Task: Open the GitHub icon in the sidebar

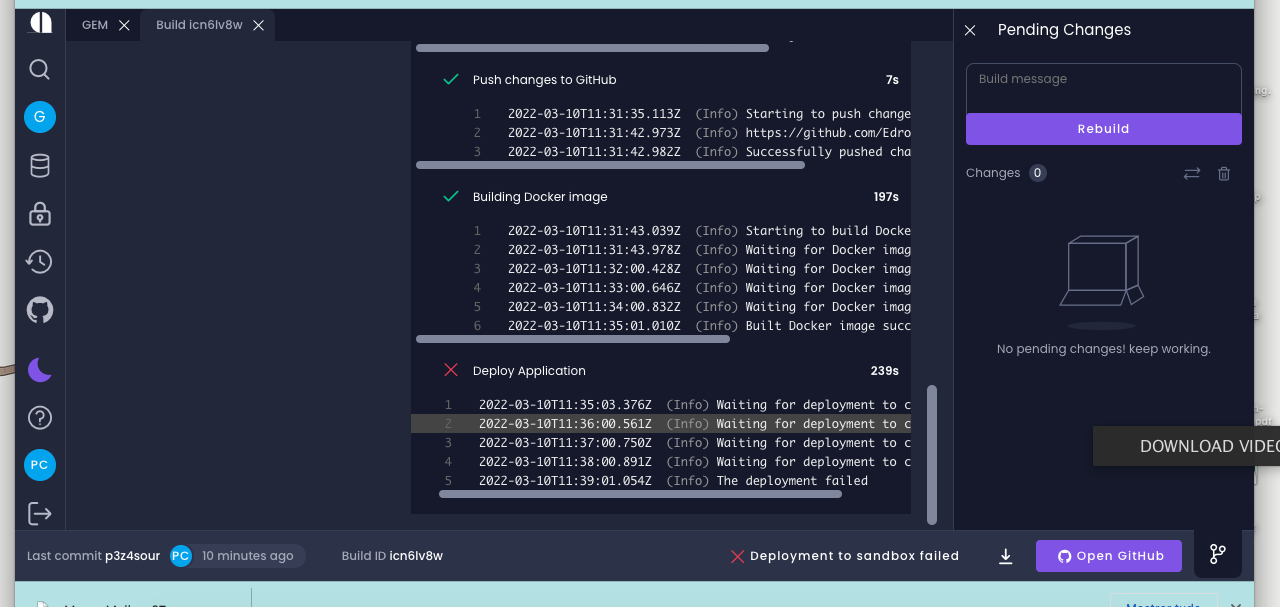Action: (39, 310)
